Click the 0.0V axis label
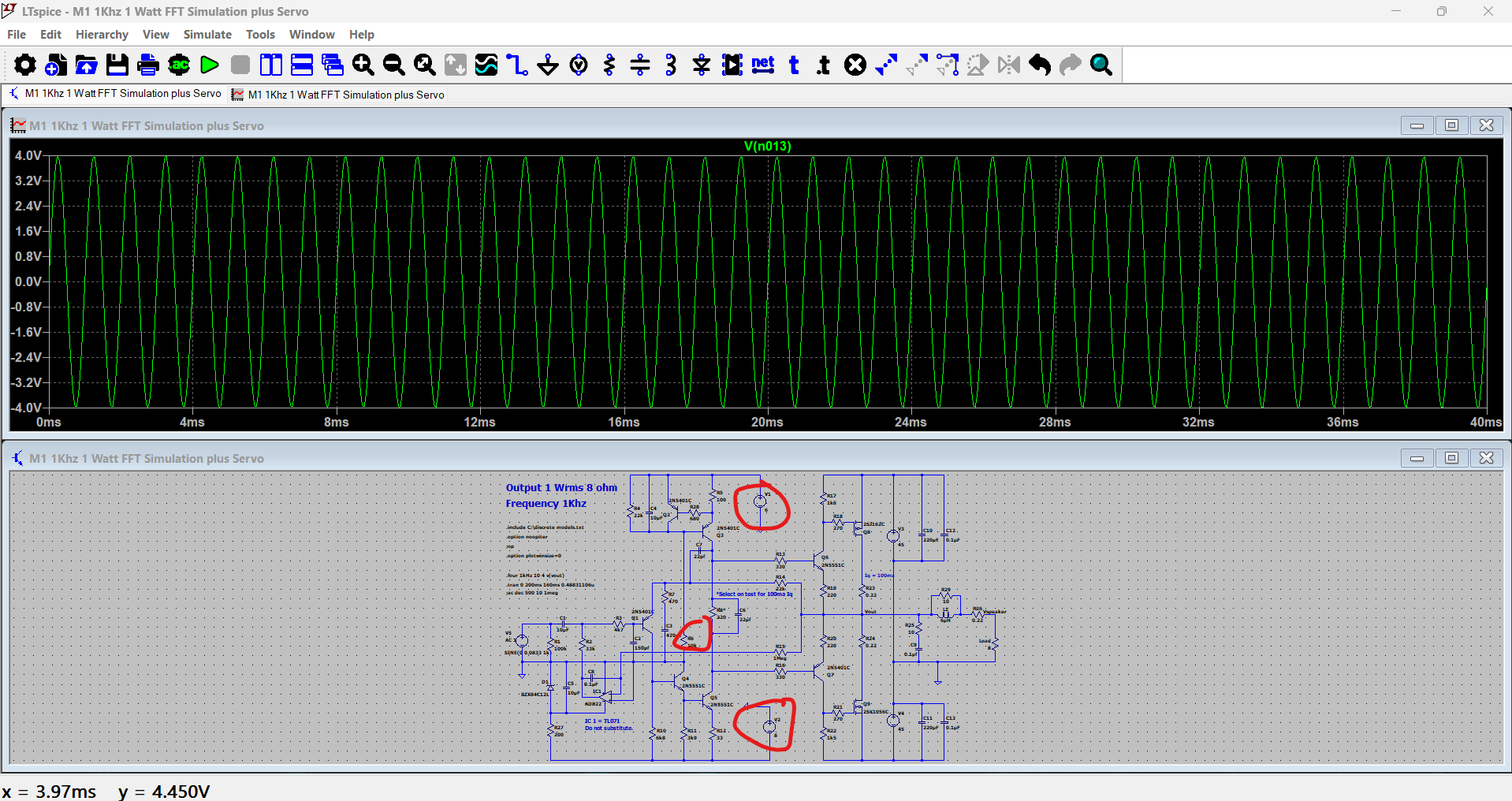1512x801 pixels. pyautogui.click(x=28, y=281)
